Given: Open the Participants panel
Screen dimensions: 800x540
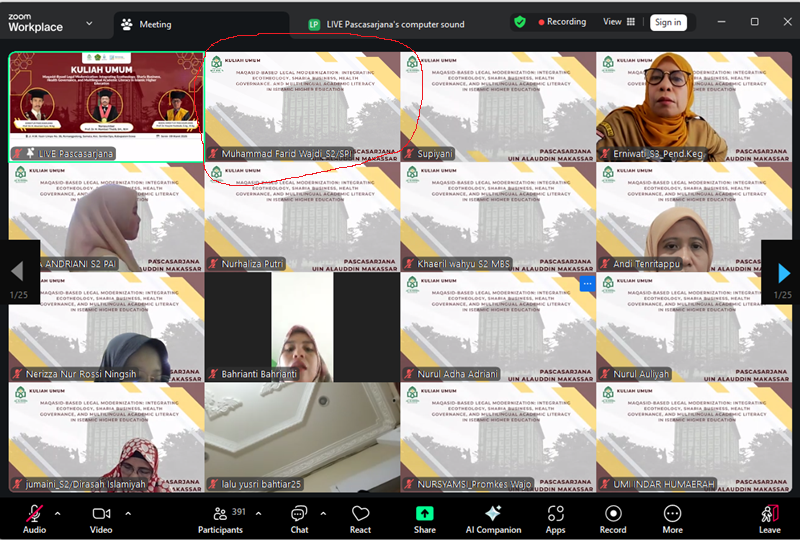Looking at the screenshot, I should pos(220,519).
